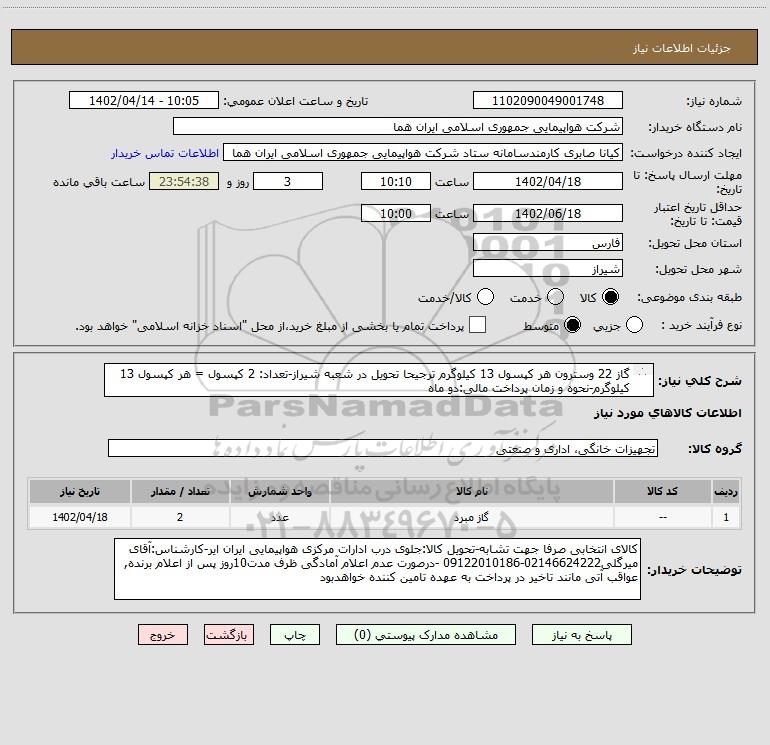Click the جزئیات اطلاعات نیاز header title

pyautogui.click(x=682, y=48)
